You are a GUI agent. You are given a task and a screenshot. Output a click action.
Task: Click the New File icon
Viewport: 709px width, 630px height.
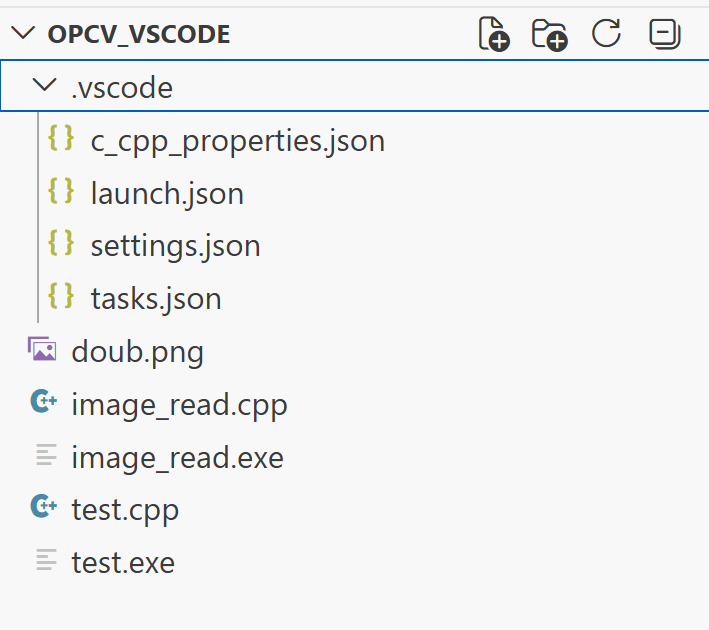click(x=494, y=34)
